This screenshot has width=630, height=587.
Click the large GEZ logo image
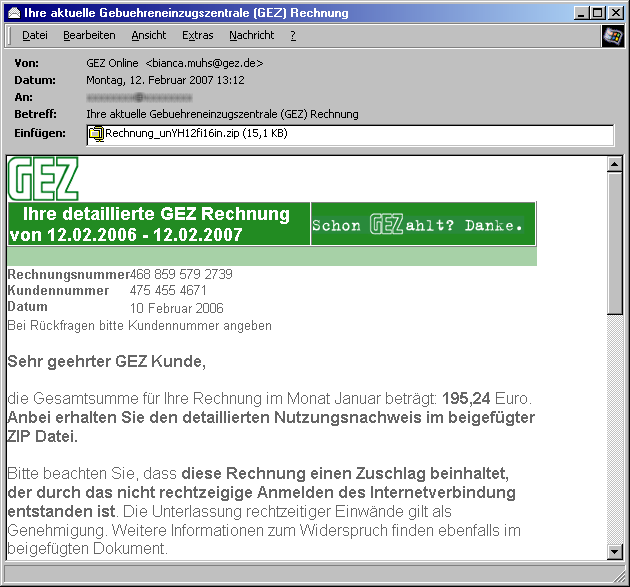point(43,179)
